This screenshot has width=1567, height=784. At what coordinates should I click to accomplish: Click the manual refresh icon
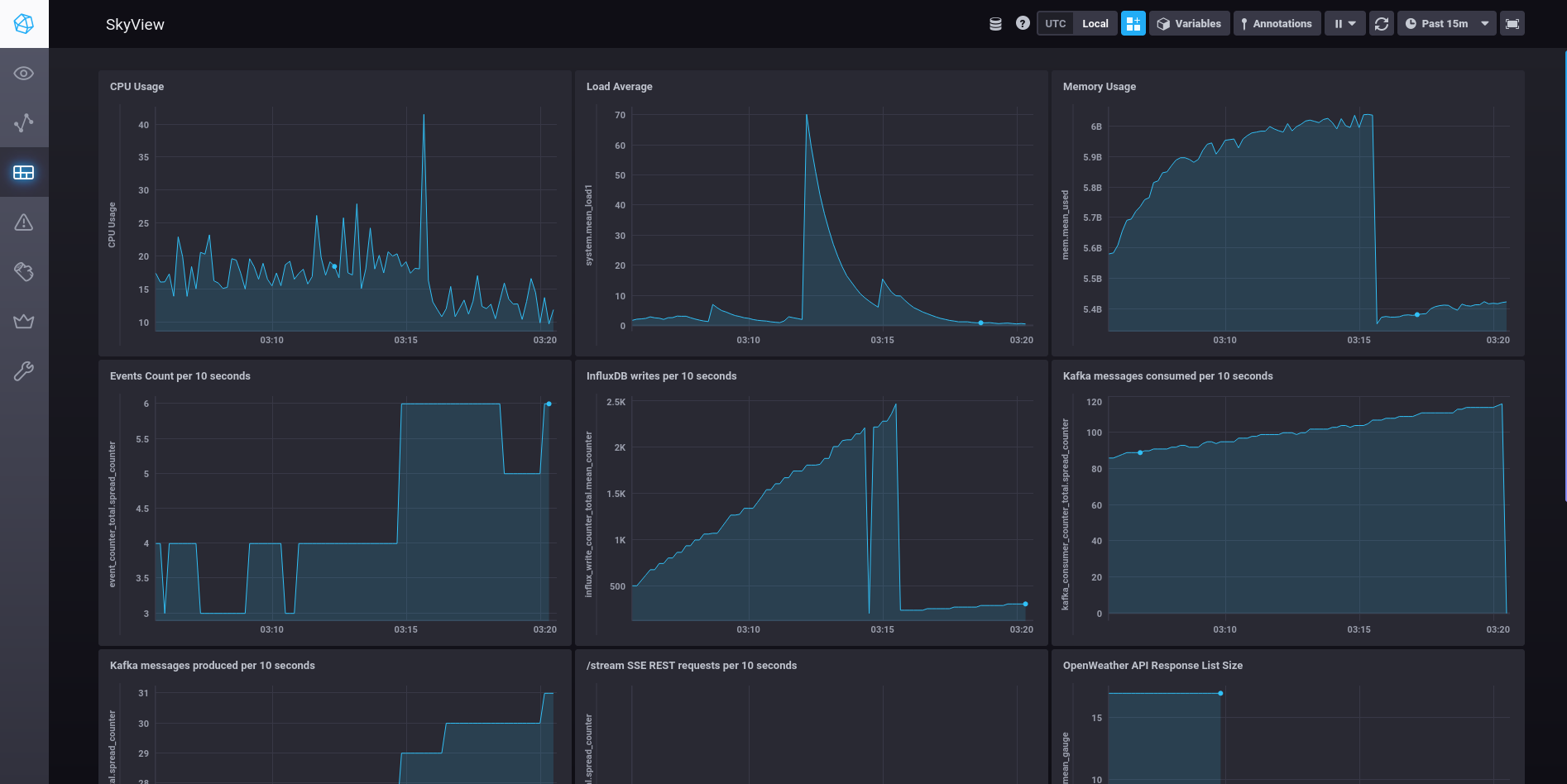click(1382, 24)
